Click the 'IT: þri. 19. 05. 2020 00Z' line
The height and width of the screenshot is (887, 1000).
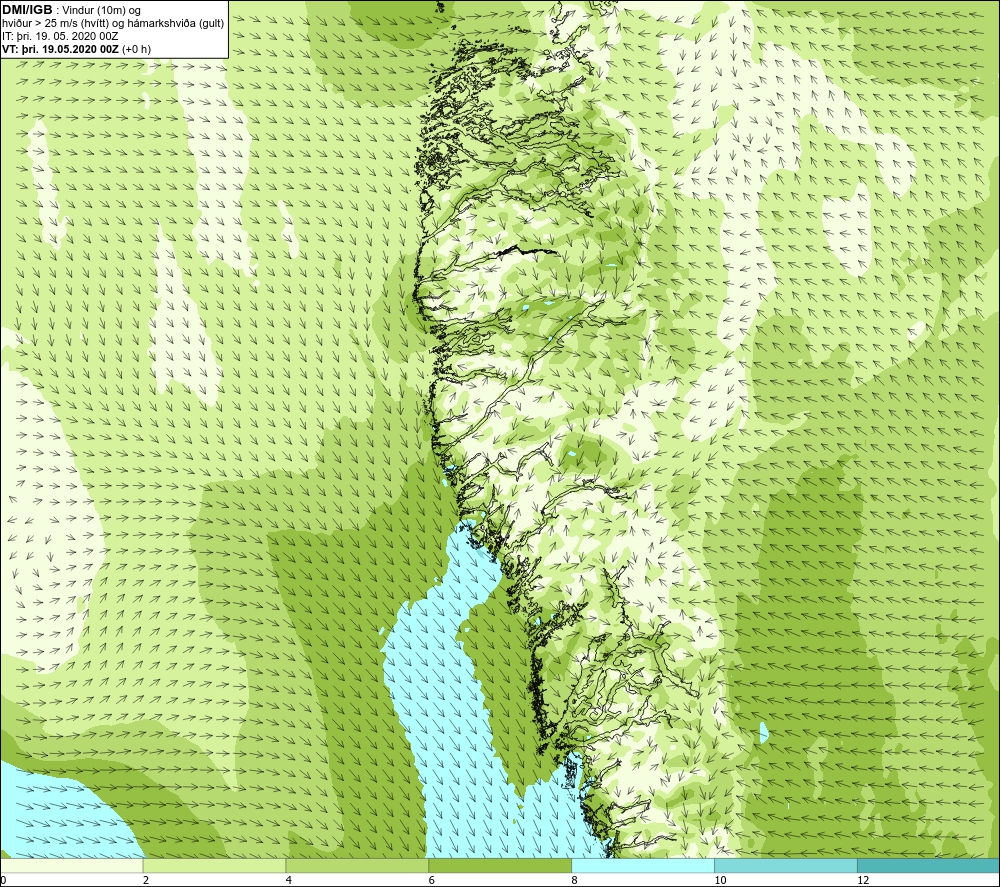60,36
